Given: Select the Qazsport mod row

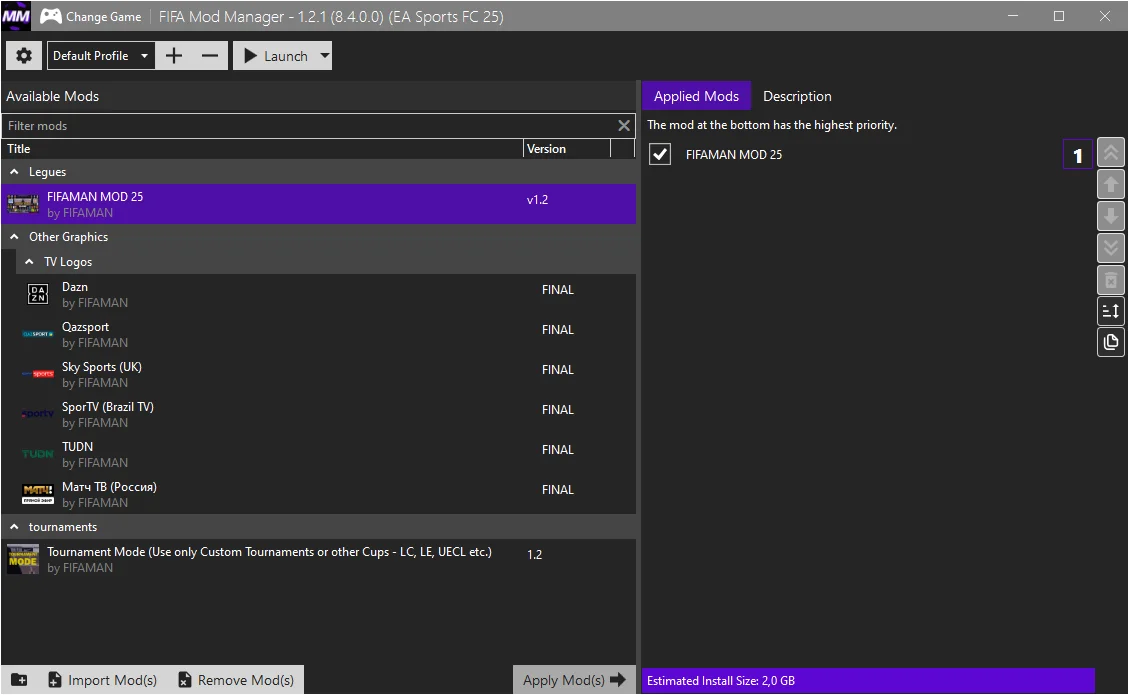Looking at the screenshot, I should [327, 334].
